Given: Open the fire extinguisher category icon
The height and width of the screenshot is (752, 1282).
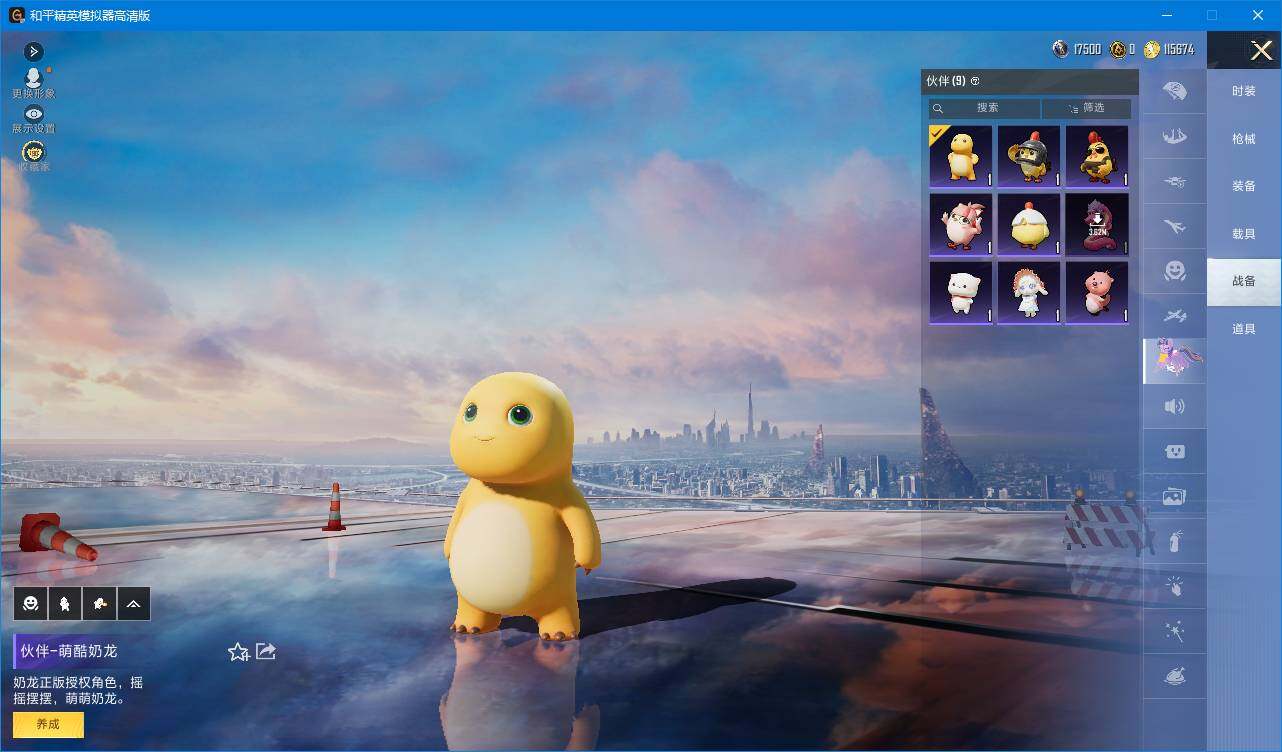Looking at the screenshot, I should tap(1175, 541).
